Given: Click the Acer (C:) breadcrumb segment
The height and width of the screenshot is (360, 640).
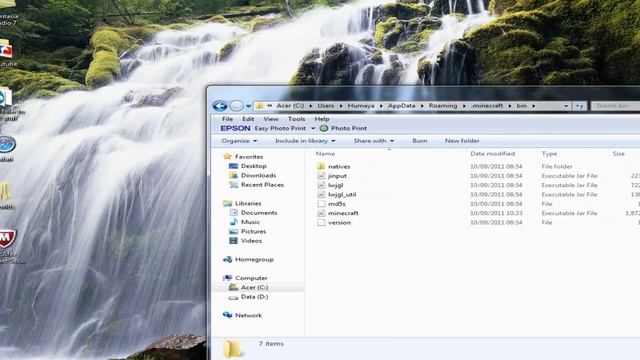Looking at the screenshot, I should [x=290, y=106].
